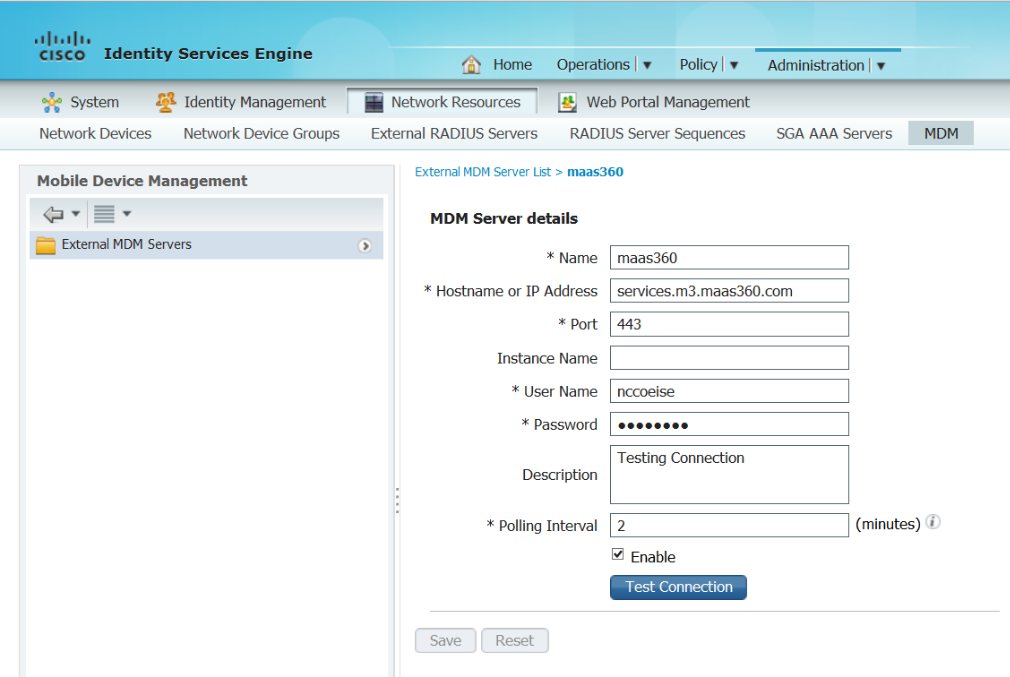The width and height of the screenshot is (1010, 677).
Task: Open the Network Device Groups sub-tab
Action: pos(262,134)
